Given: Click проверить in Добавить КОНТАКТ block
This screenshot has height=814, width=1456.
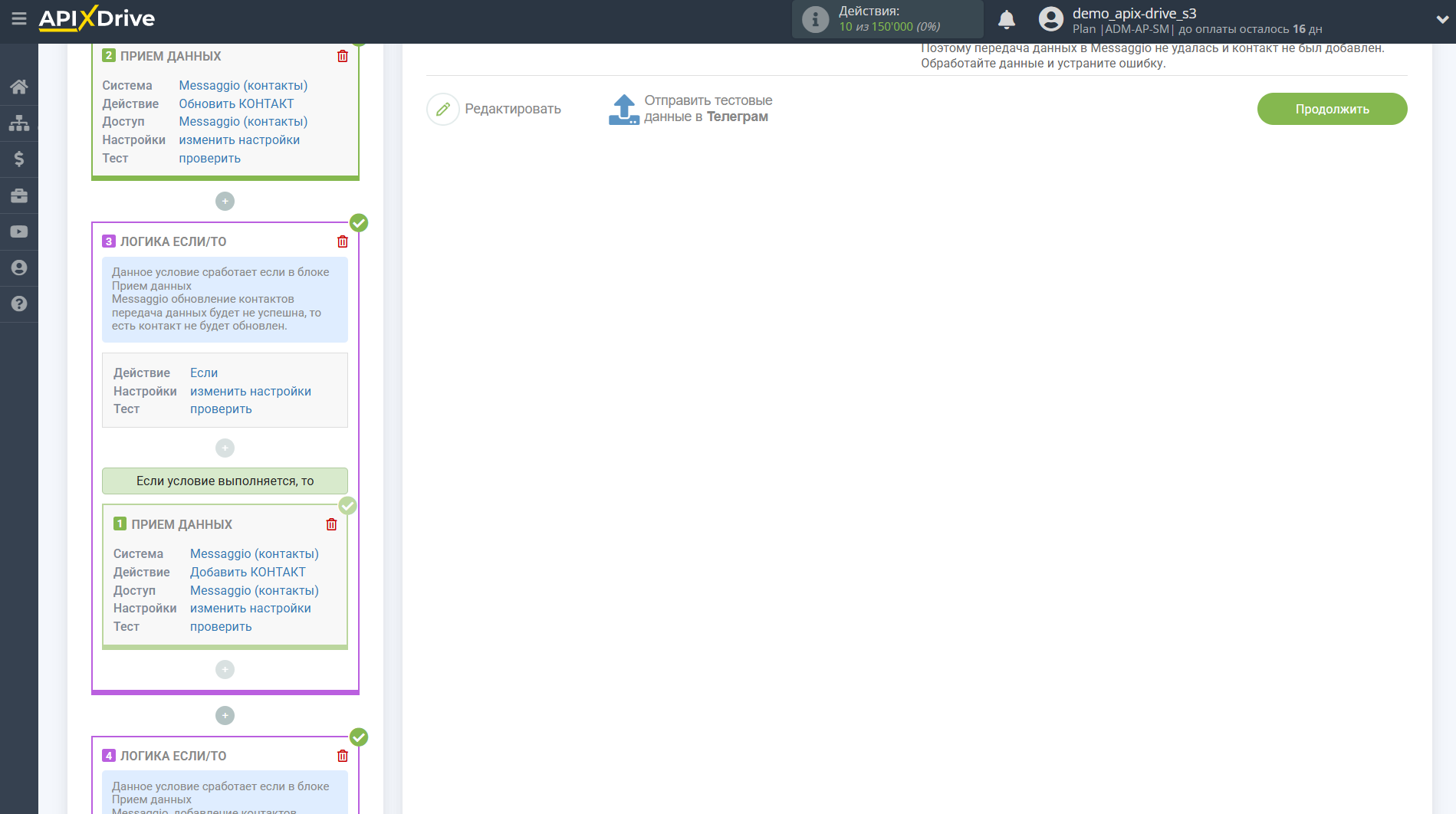Looking at the screenshot, I should [221, 626].
